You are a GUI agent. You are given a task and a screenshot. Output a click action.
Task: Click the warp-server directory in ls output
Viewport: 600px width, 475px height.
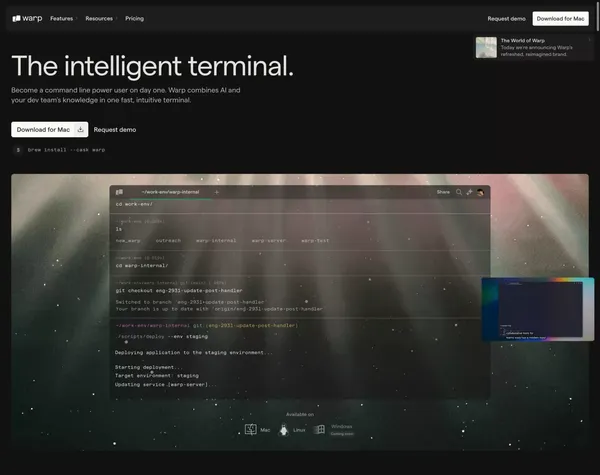269,241
